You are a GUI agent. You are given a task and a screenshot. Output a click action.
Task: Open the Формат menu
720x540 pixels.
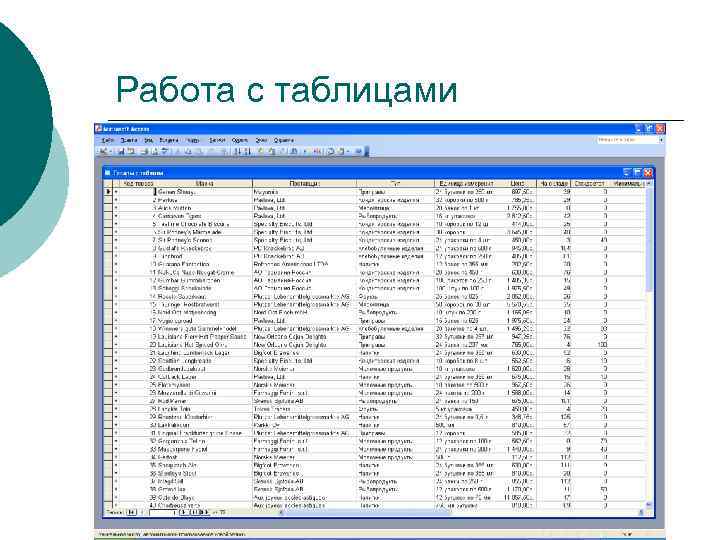coord(192,140)
